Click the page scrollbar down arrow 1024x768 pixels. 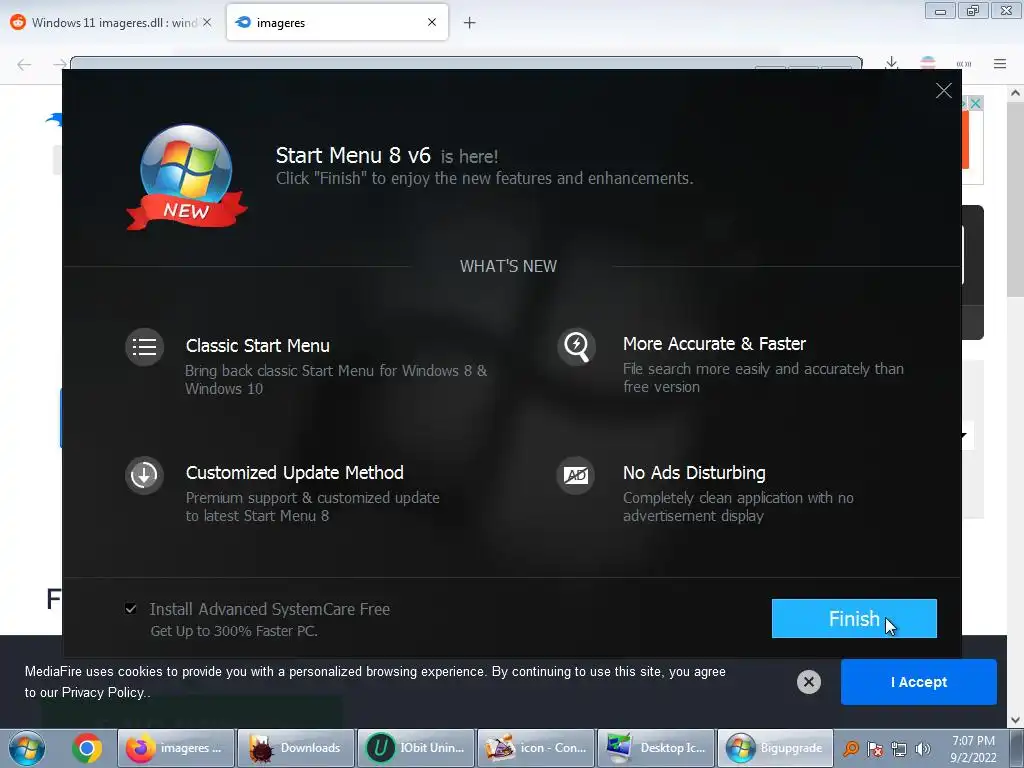tap(1015, 720)
